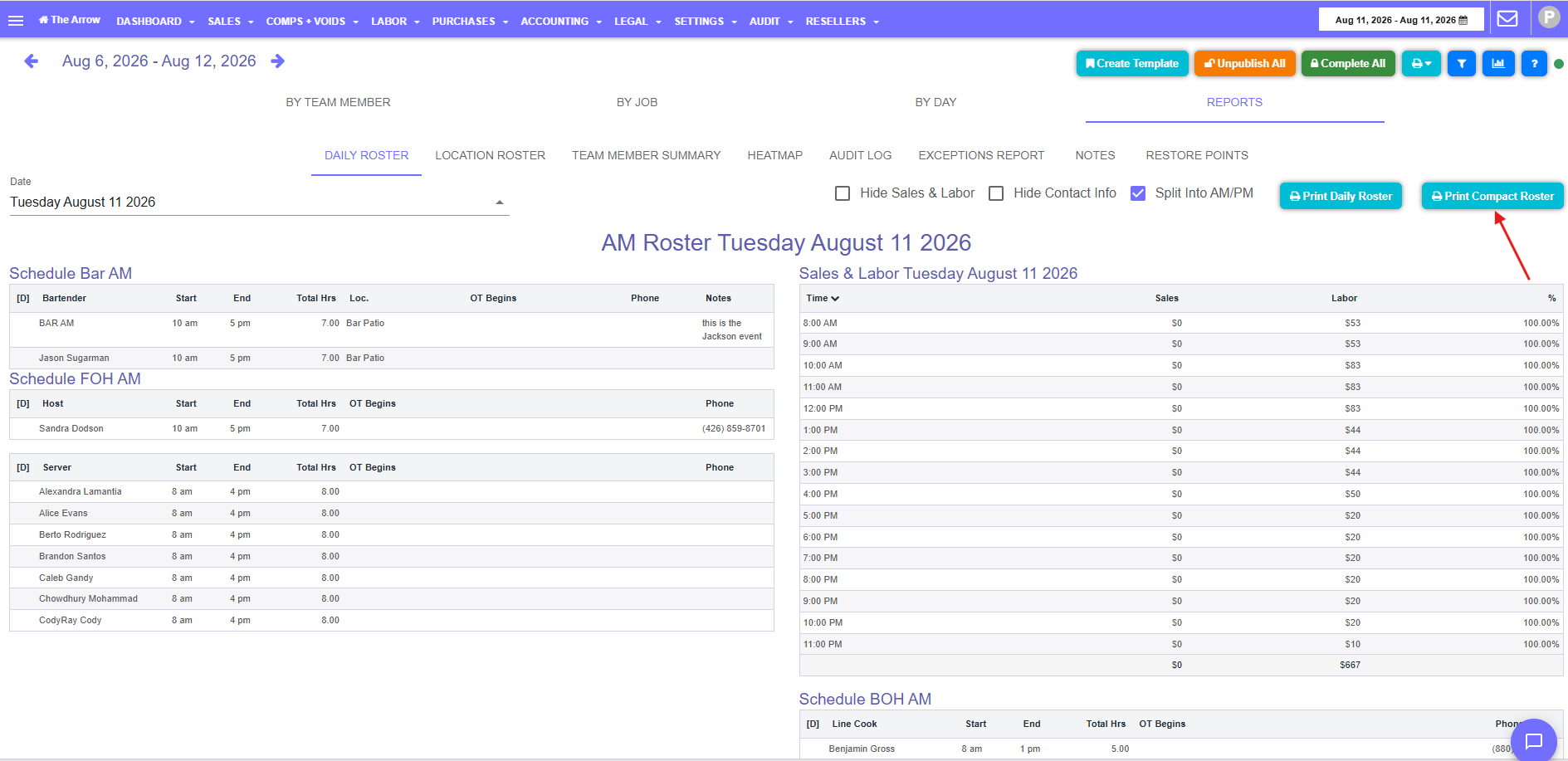Open EXCEPTIONS REPORT sub-tab
The image size is (1568, 761).
point(981,155)
